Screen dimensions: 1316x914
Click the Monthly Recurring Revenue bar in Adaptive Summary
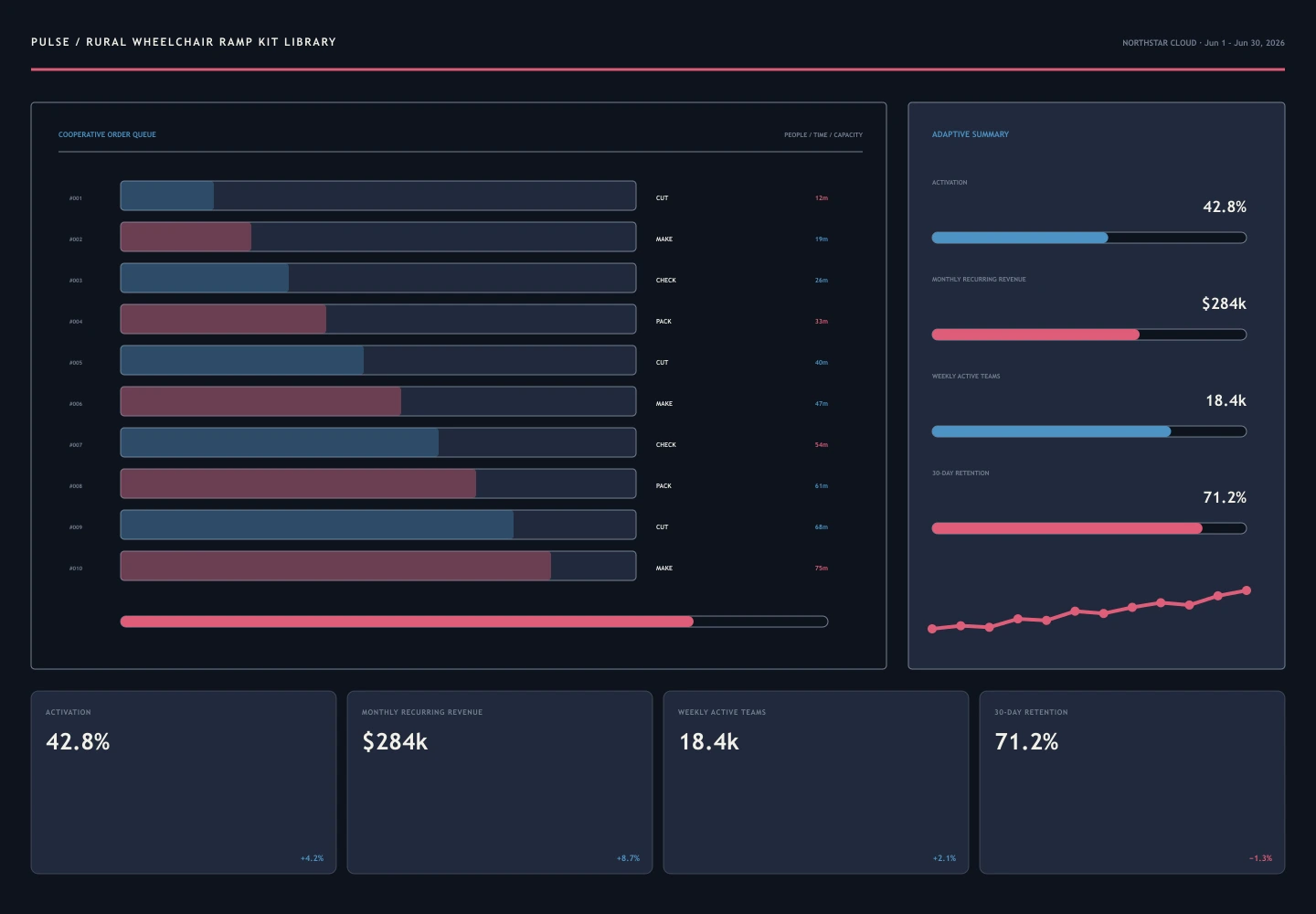click(1089, 335)
